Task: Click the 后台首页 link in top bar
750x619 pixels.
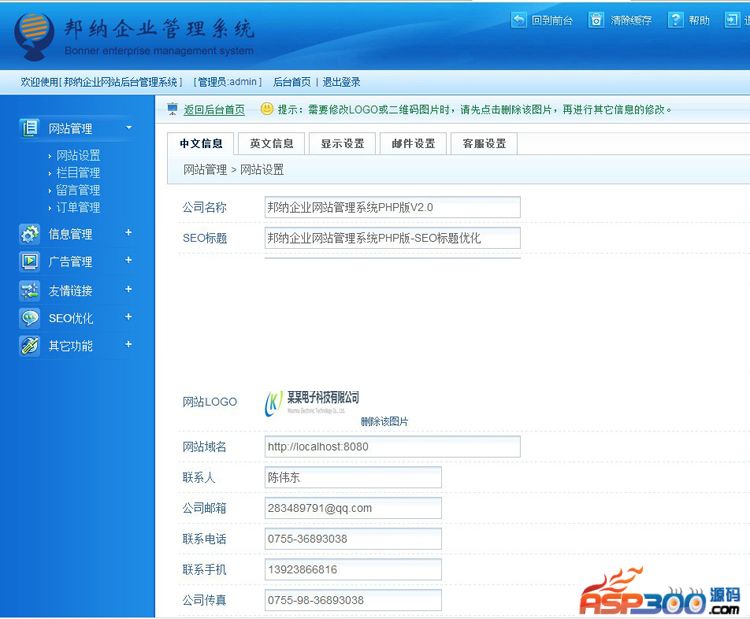Action: pos(292,82)
